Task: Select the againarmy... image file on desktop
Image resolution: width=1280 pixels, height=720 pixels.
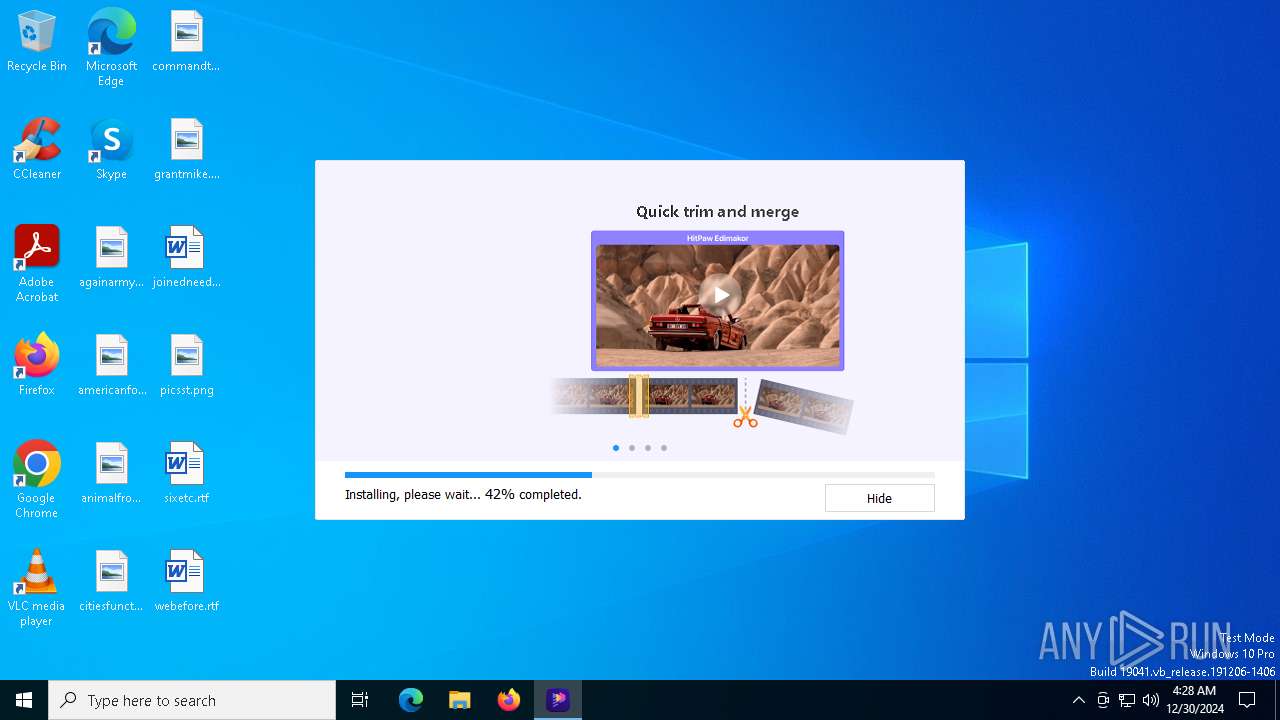Action: [x=111, y=258]
